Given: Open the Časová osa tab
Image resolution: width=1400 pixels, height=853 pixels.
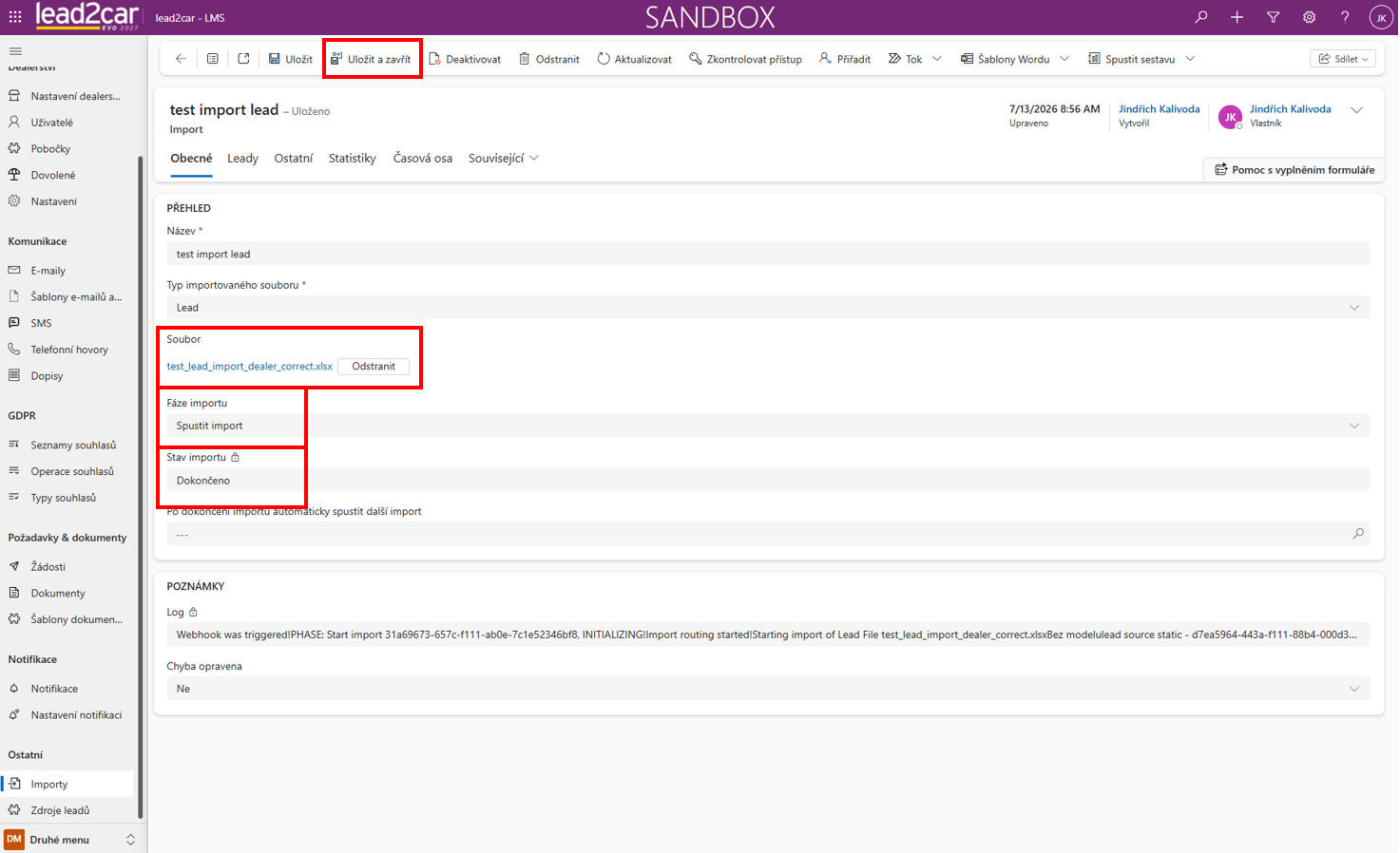Looking at the screenshot, I should tap(423, 159).
